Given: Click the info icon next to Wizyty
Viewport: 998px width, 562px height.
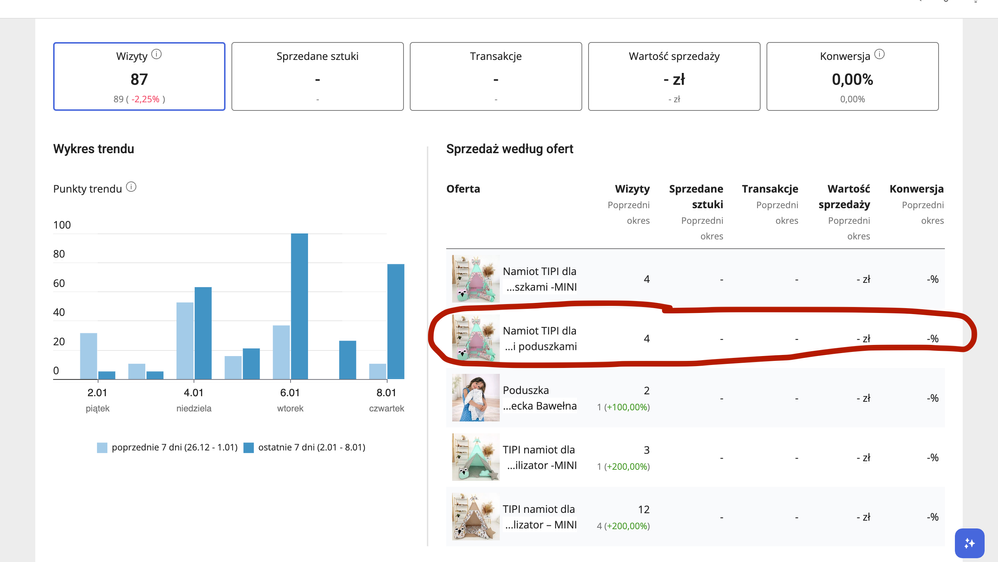Looking at the screenshot, I should (156, 56).
